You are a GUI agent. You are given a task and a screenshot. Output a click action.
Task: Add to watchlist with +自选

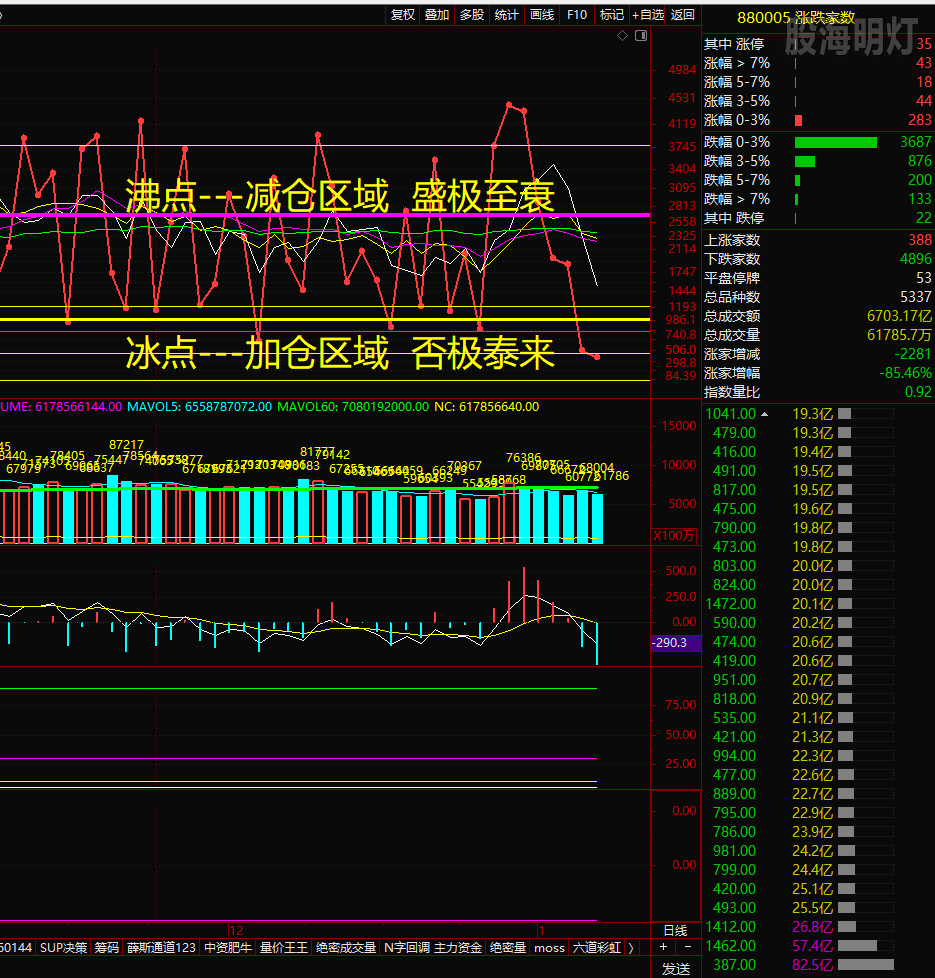pos(647,14)
